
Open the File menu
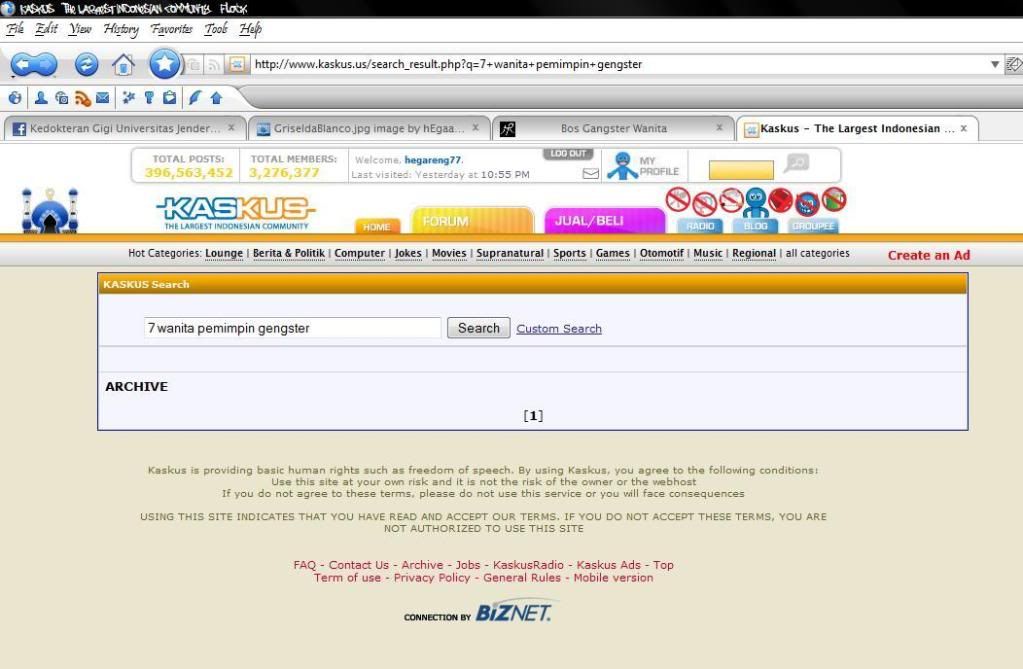pyautogui.click(x=15, y=29)
